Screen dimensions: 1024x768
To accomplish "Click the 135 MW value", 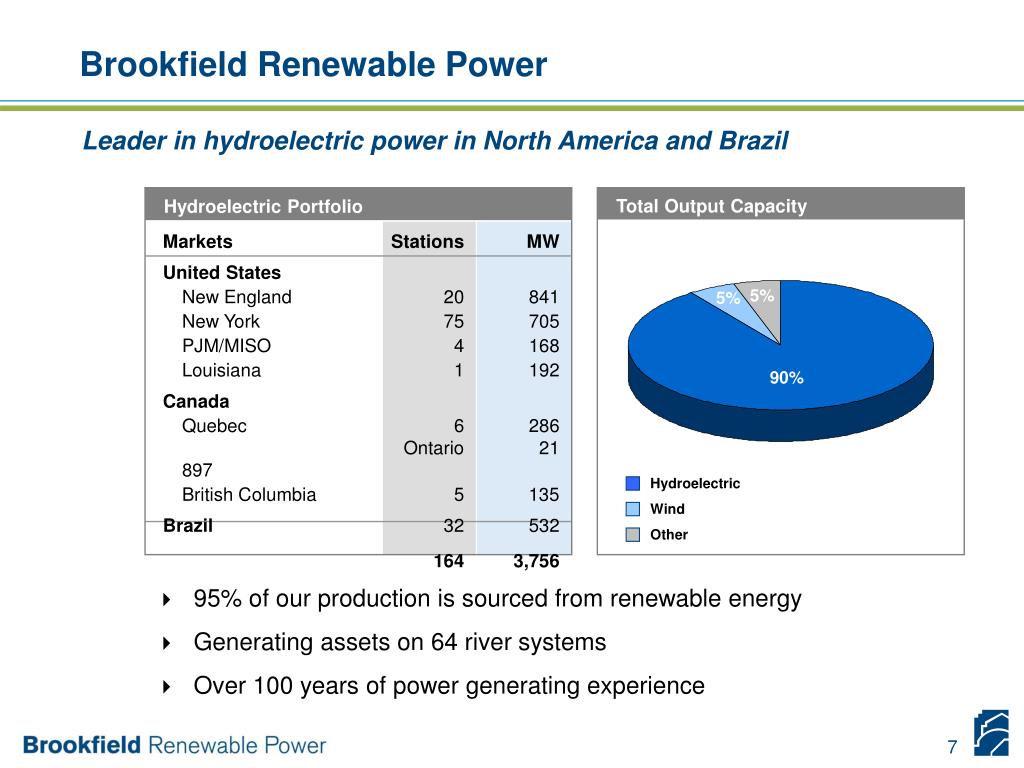I will pyautogui.click(x=543, y=494).
